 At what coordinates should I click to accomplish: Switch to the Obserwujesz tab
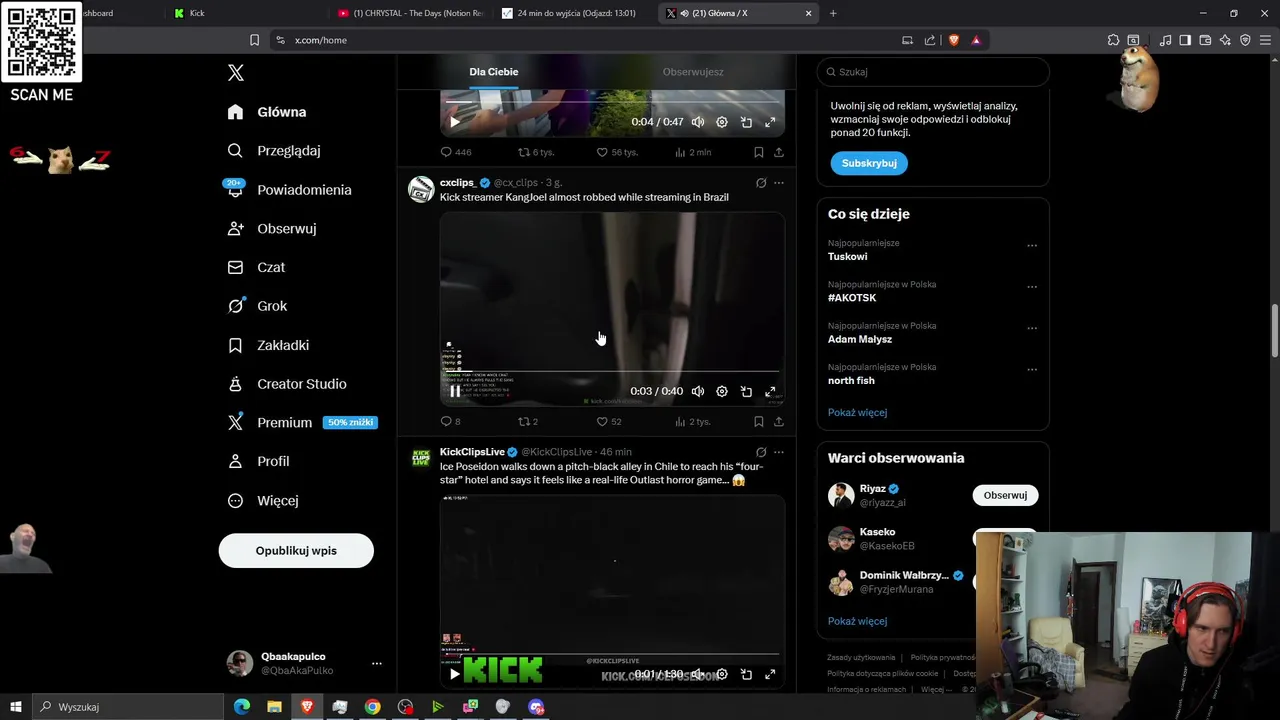tap(693, 72)
